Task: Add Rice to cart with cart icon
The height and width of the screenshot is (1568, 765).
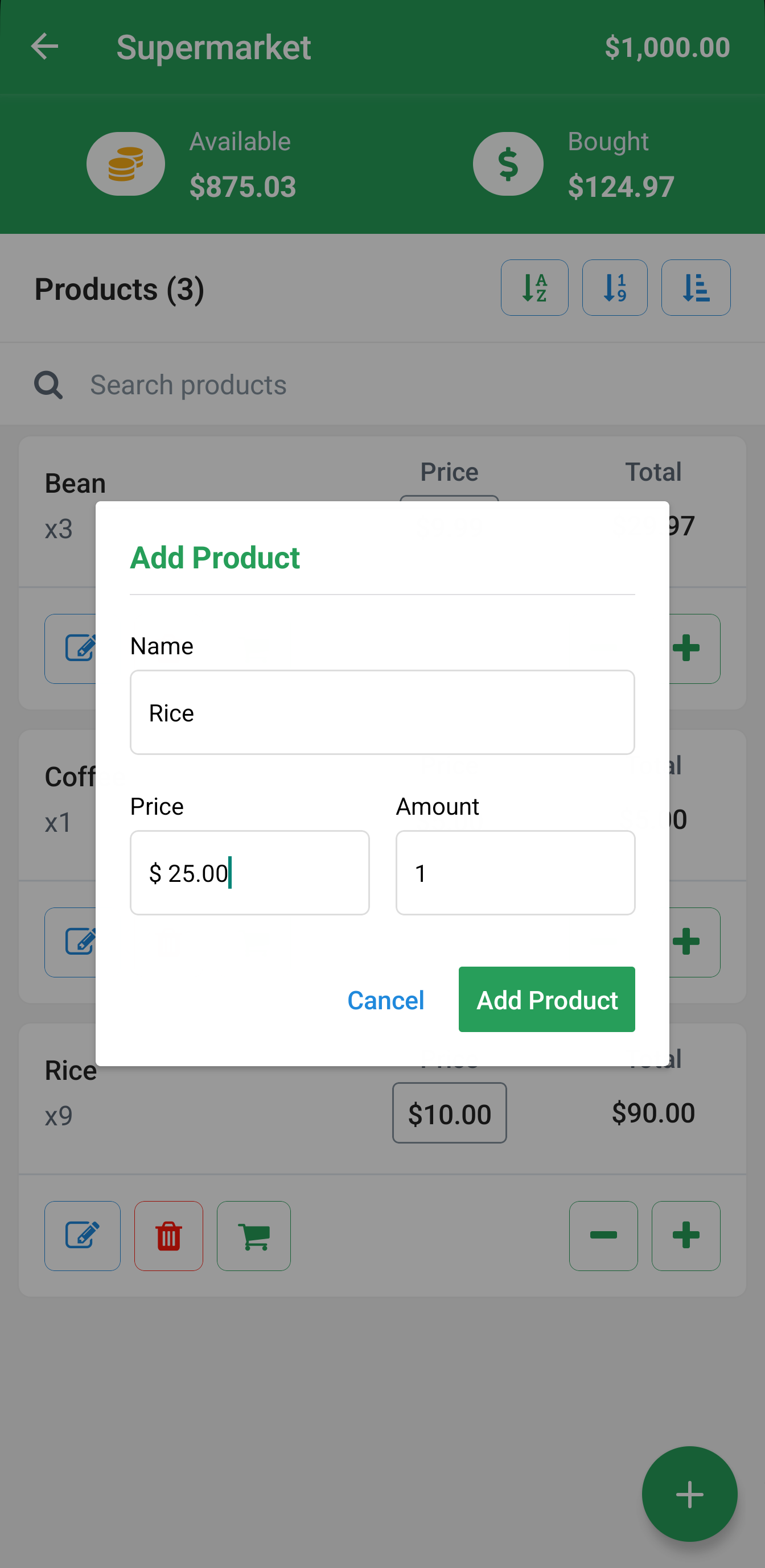Action: click(x=254, y=1236)
